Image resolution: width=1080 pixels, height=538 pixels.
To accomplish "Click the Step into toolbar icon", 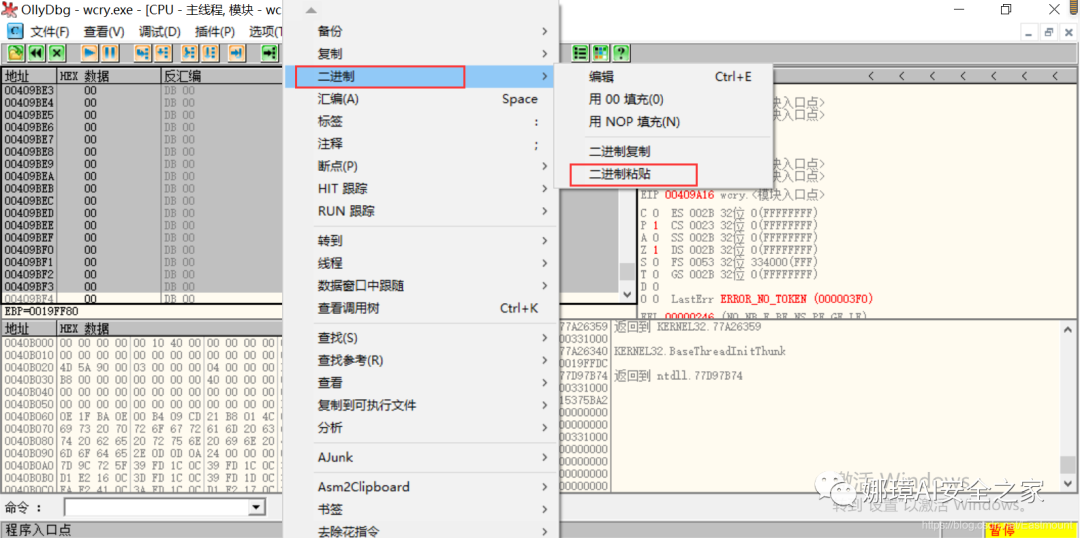I will coord(143,53).
